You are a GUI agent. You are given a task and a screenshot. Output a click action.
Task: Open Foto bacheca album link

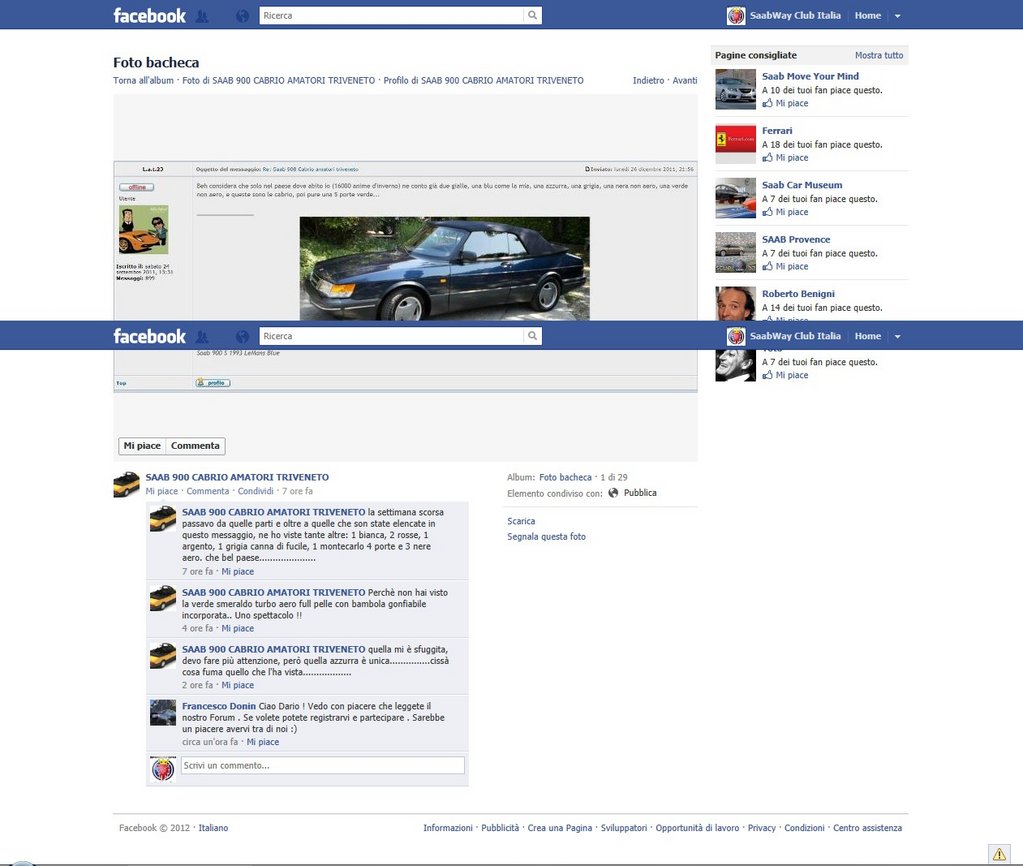pos(565,477)
